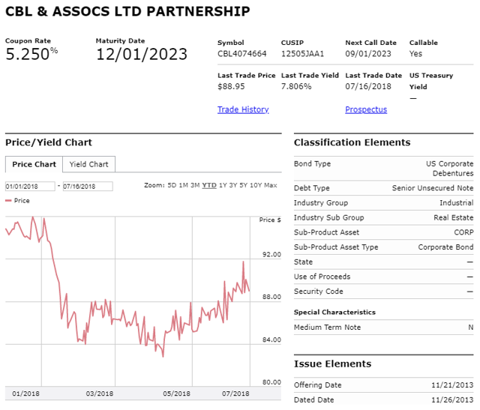The width and height of the screenshot is (480, 410).
Task: Click the Debt Type row label
Action: point(312,188)
